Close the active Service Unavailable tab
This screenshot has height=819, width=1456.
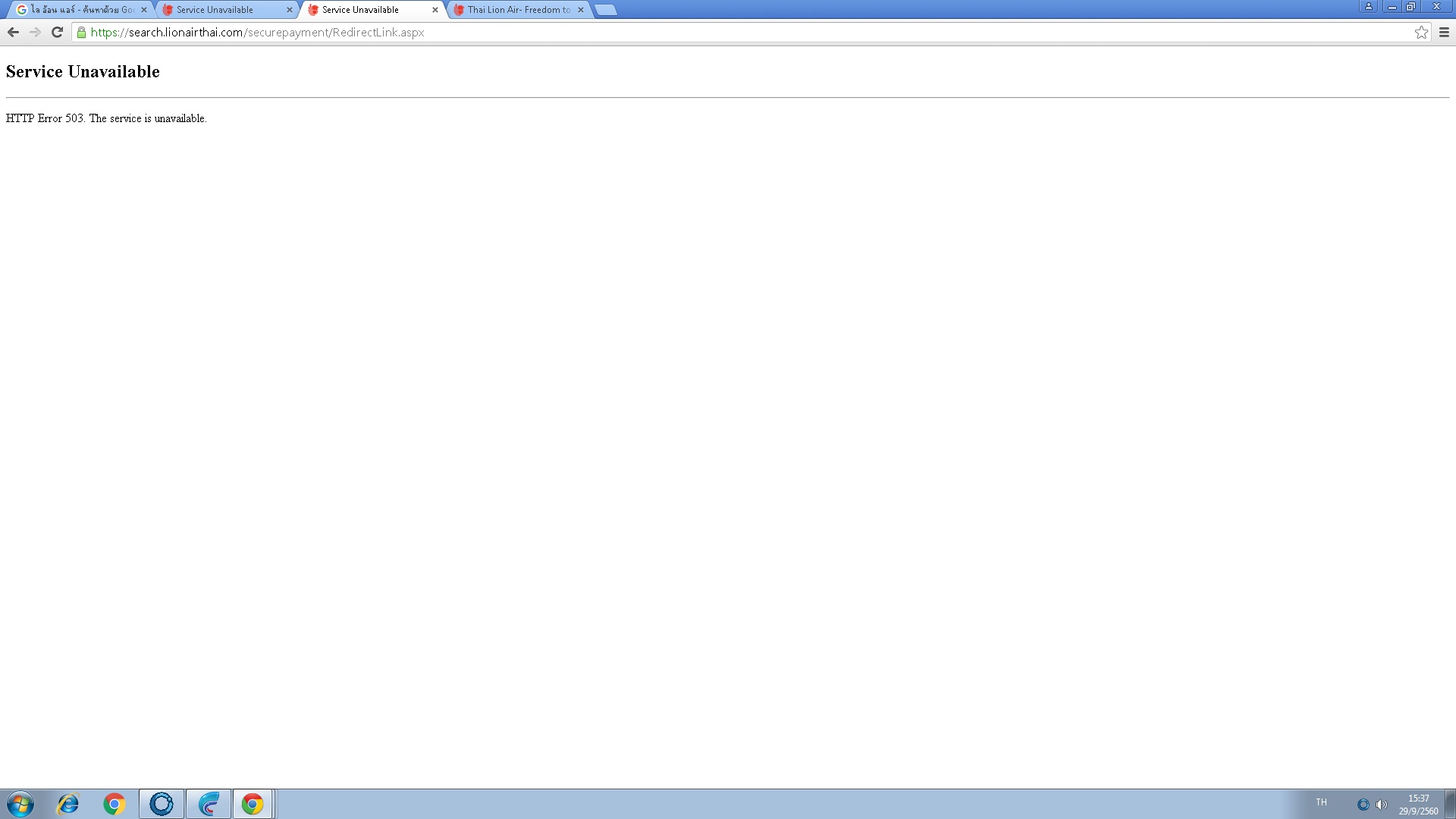pyautogui.click(x=435, y=10)
